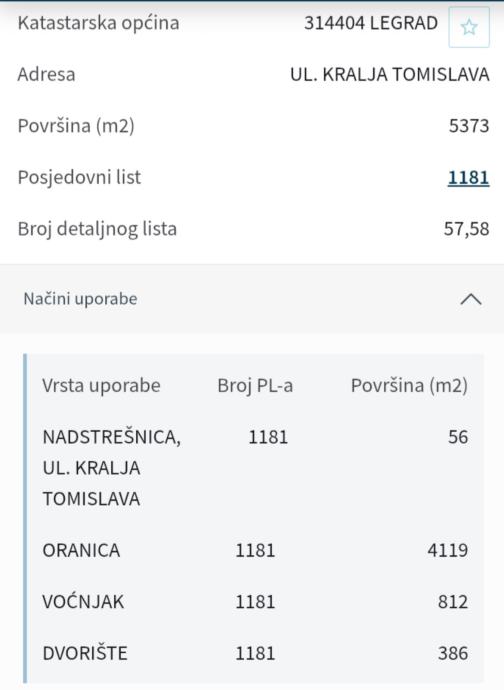504x690 pixels.
Task: Click the Površina (m2) table column header
Action: point(409,385)
